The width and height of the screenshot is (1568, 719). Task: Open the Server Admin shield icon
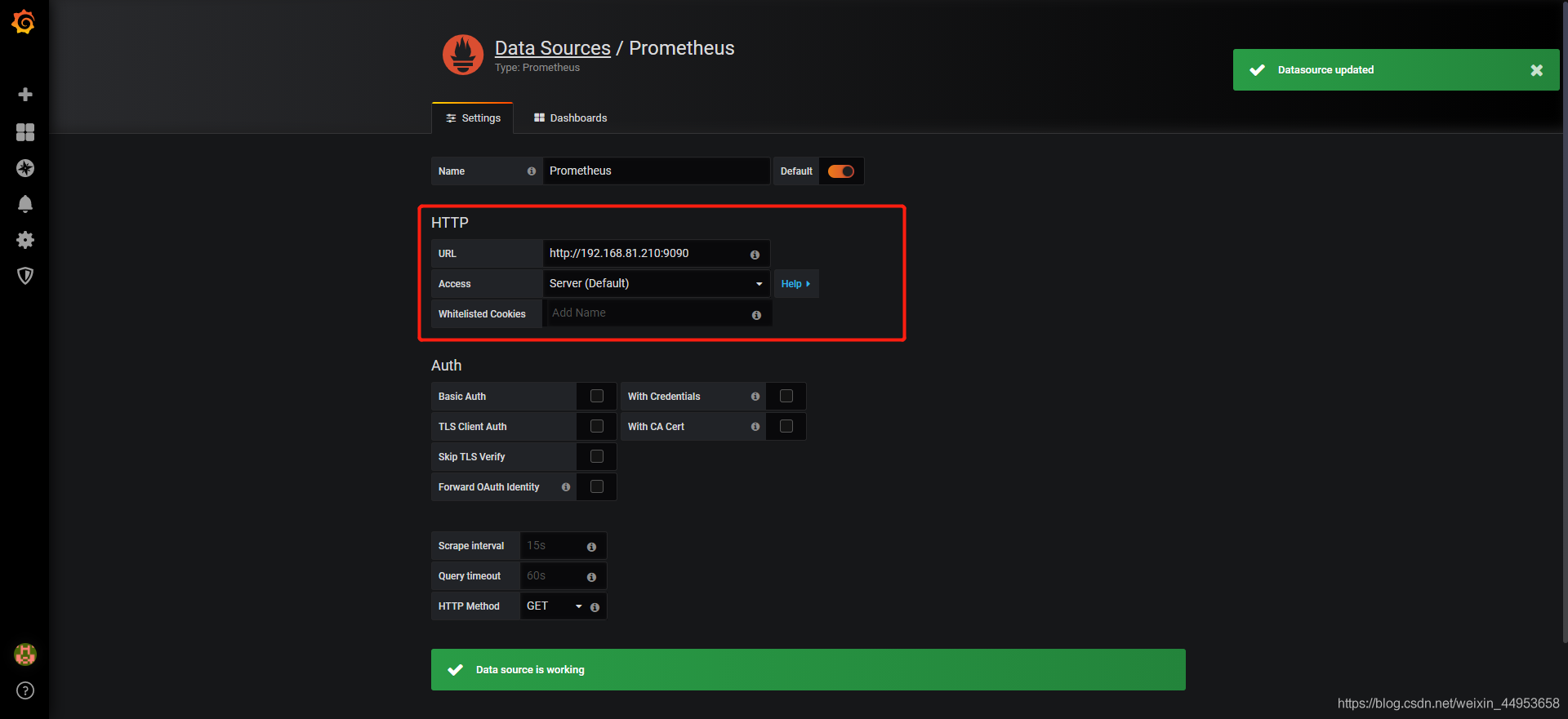tap(25, 276)
